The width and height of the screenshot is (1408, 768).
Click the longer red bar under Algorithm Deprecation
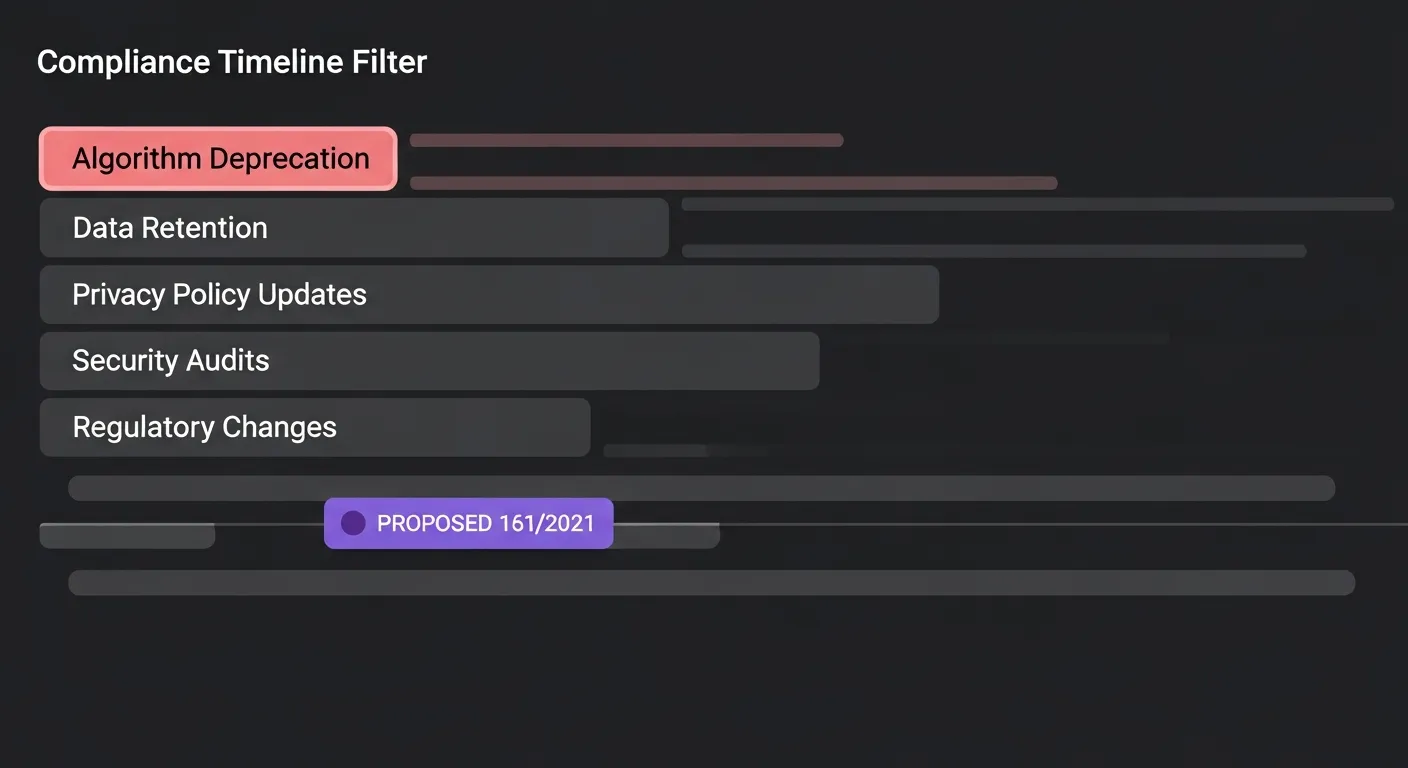(x=733, y=183)
